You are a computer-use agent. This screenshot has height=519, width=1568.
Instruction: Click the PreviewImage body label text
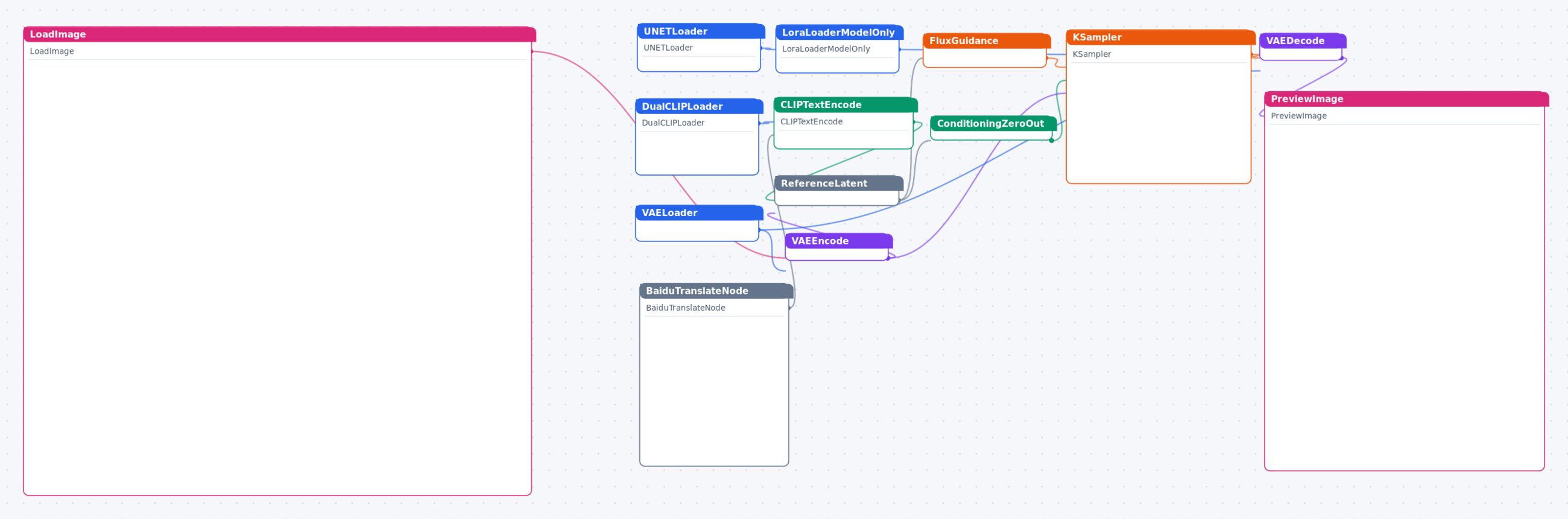(1298, 116)
